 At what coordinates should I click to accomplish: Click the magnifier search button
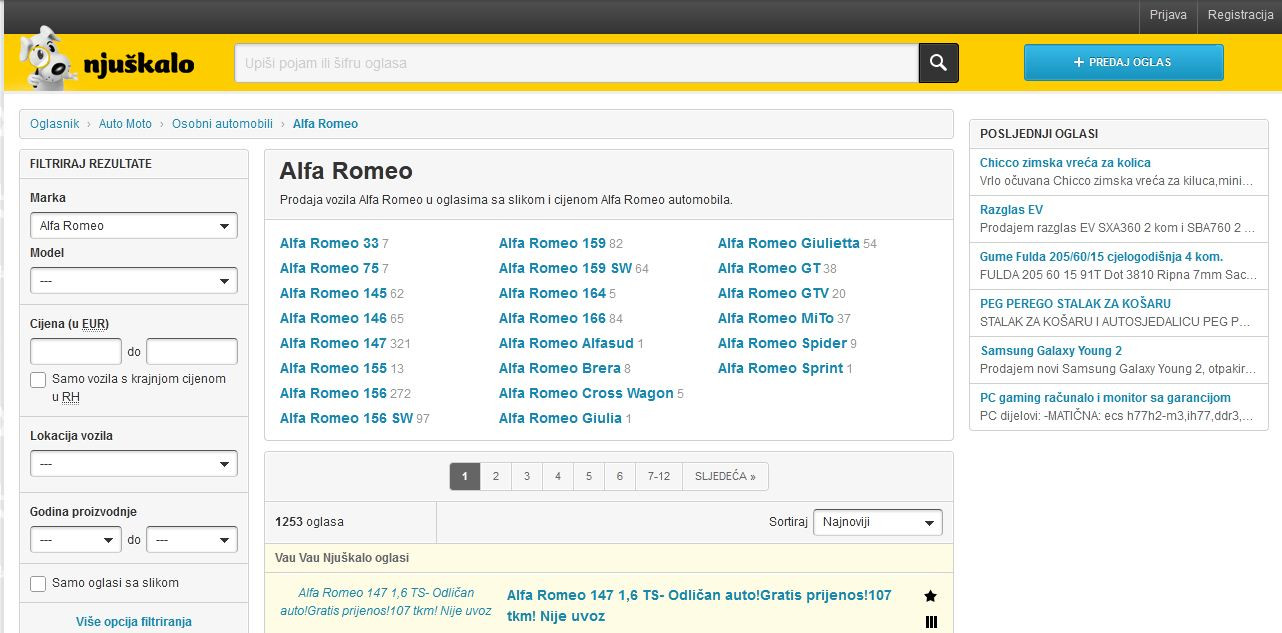click(x=938, y=63)
